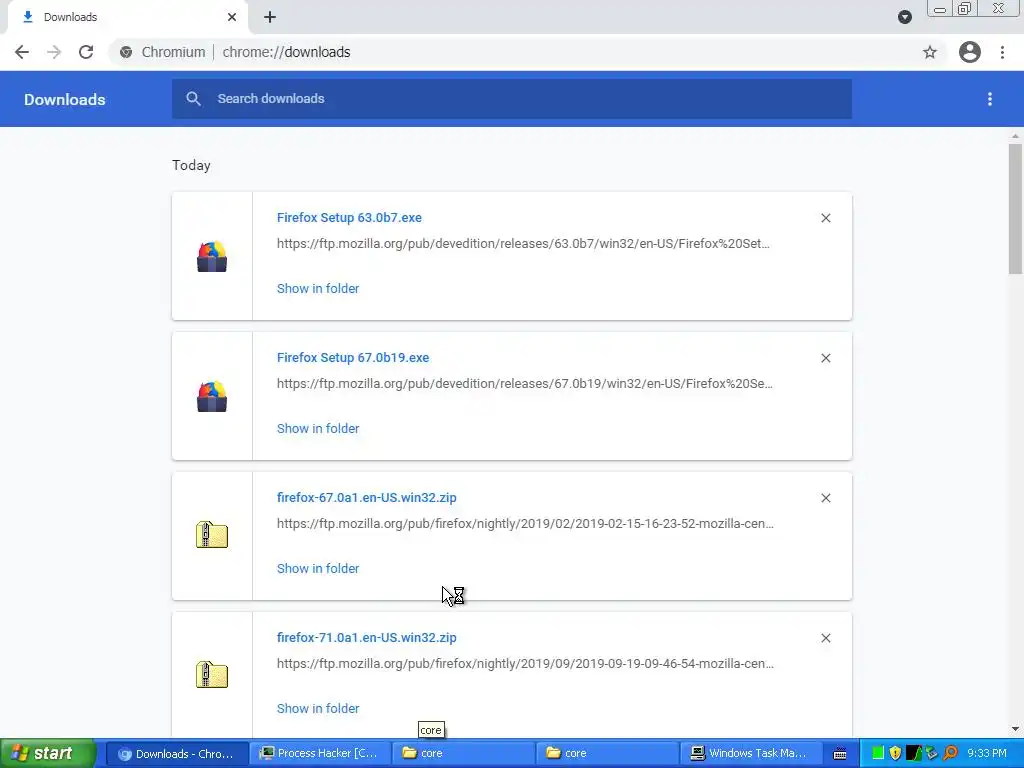1024x768 pixels.
Task: Switch to first core folder taskbar button
Action: [x=462, y=754]
